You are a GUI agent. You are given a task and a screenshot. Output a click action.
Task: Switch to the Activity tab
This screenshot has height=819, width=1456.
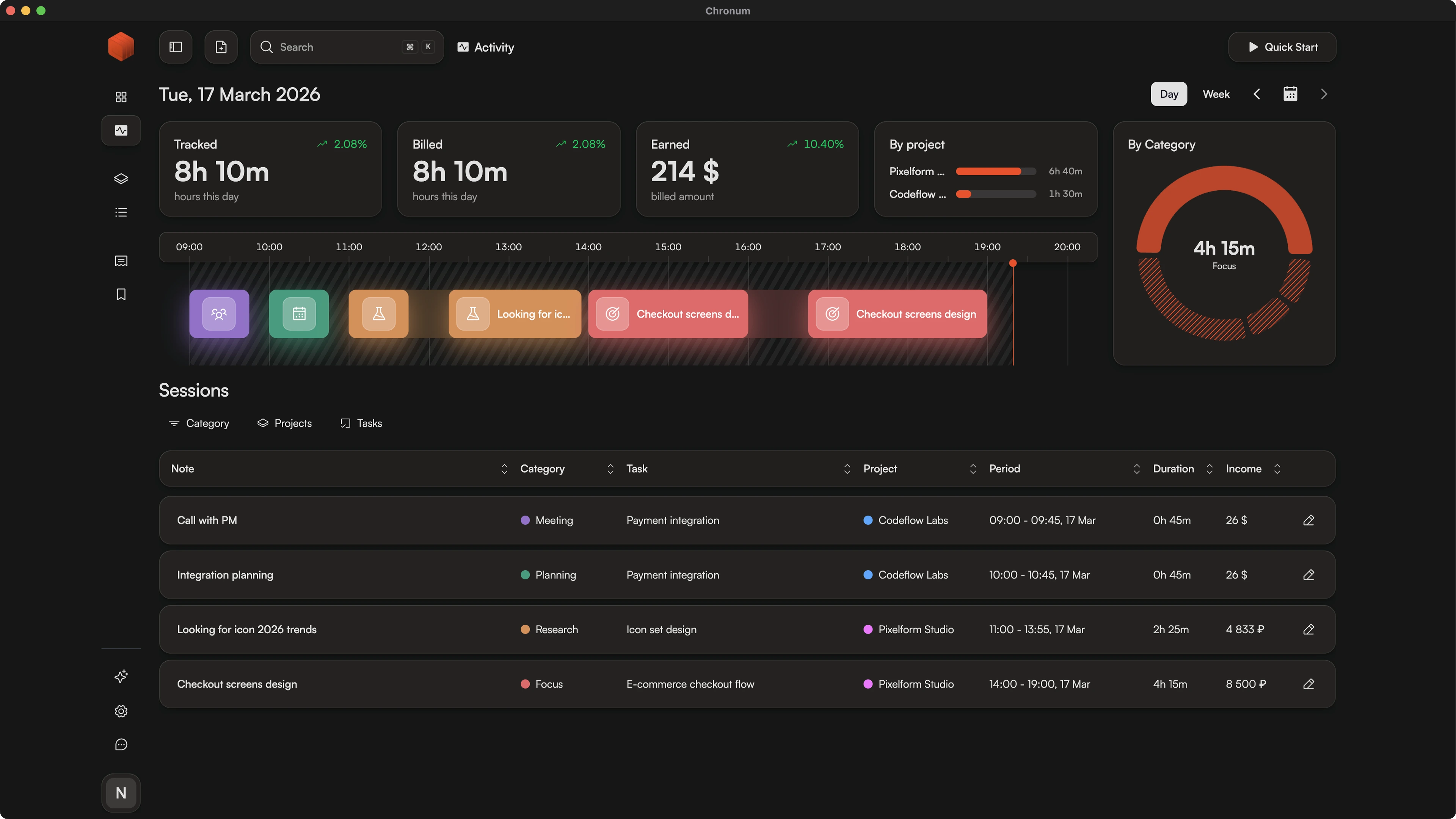tap(485, 47)
